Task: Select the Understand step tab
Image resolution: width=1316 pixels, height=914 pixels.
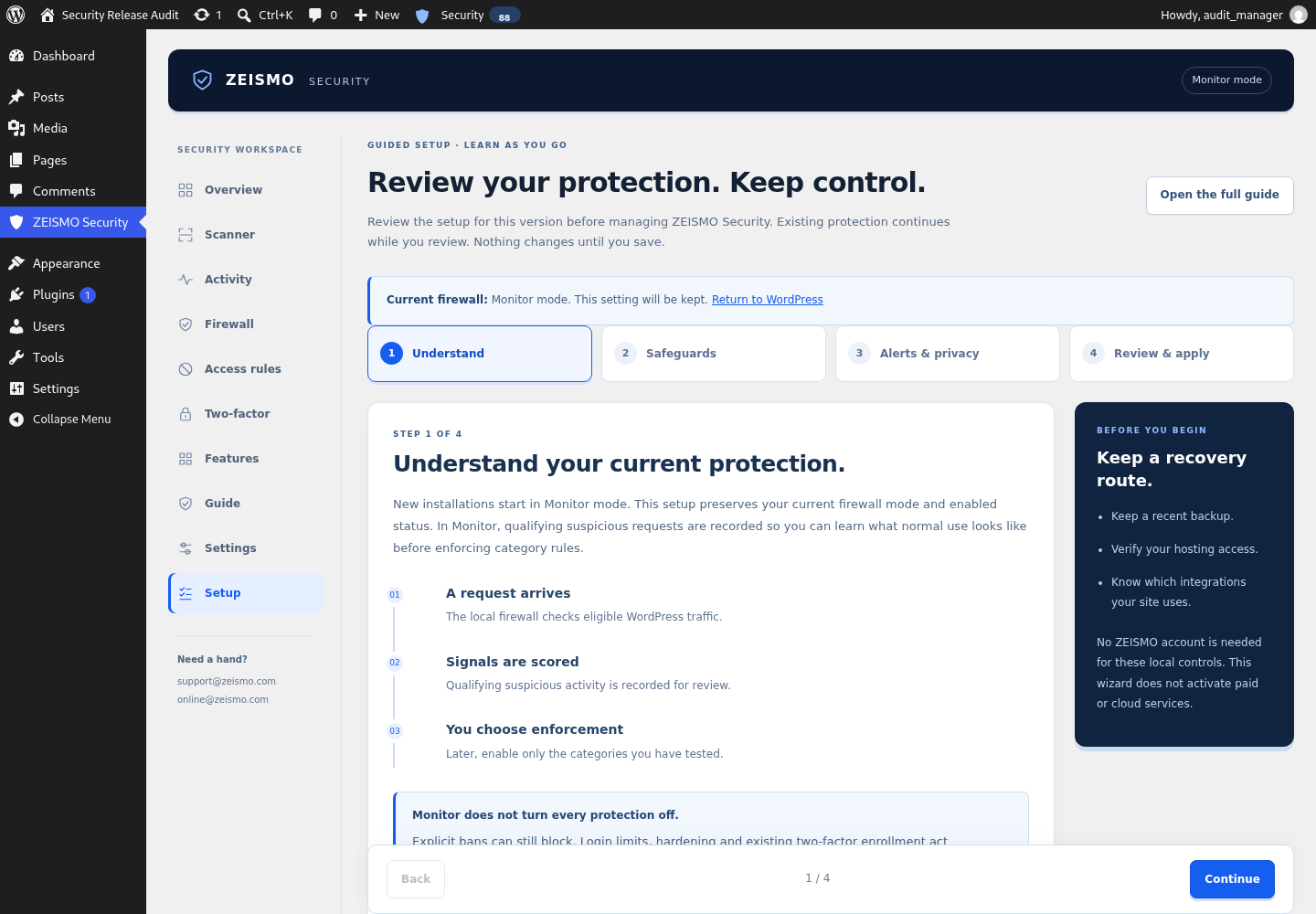Action: tap(480, 354)
